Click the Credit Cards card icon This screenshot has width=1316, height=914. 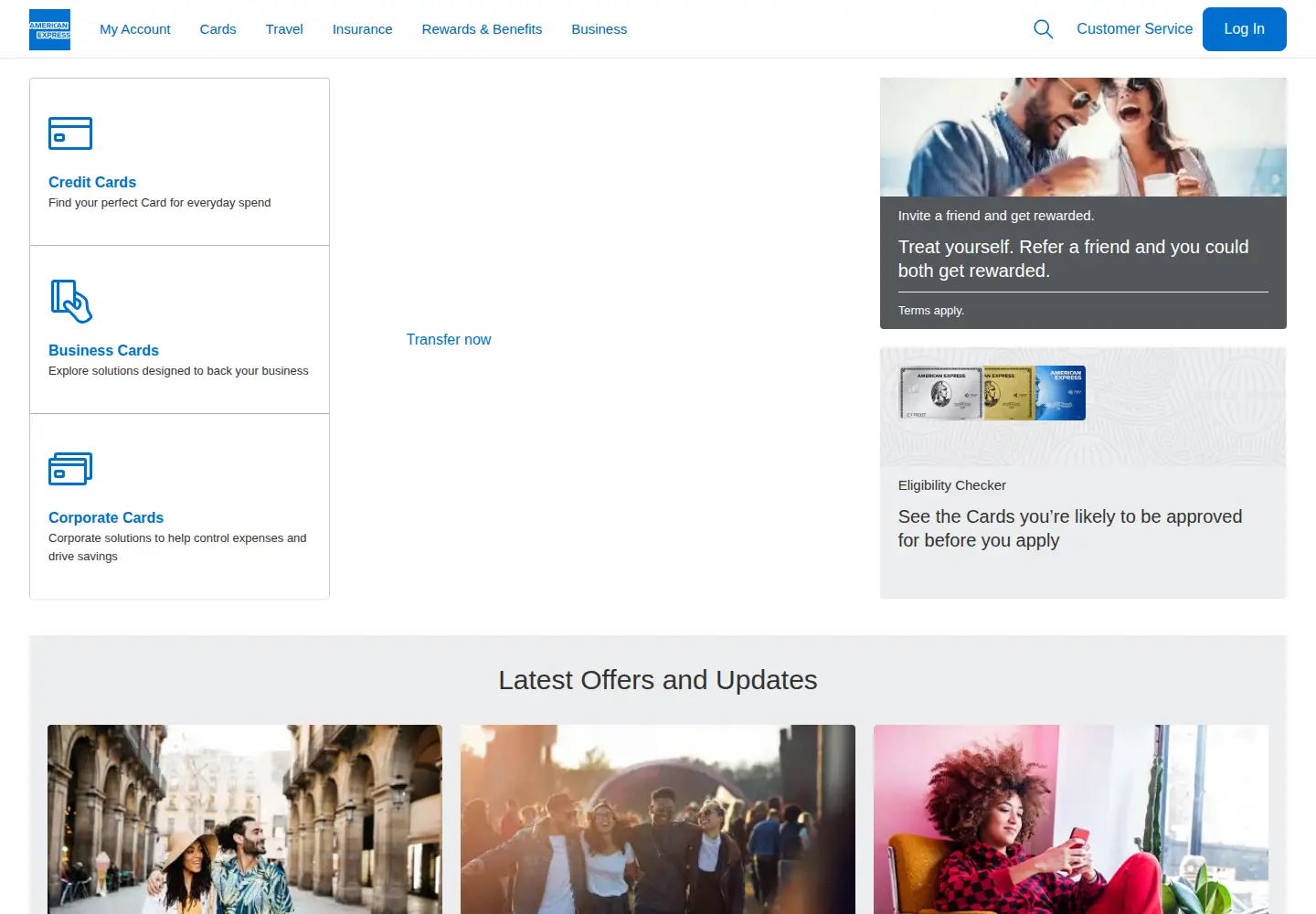point(70,133)
